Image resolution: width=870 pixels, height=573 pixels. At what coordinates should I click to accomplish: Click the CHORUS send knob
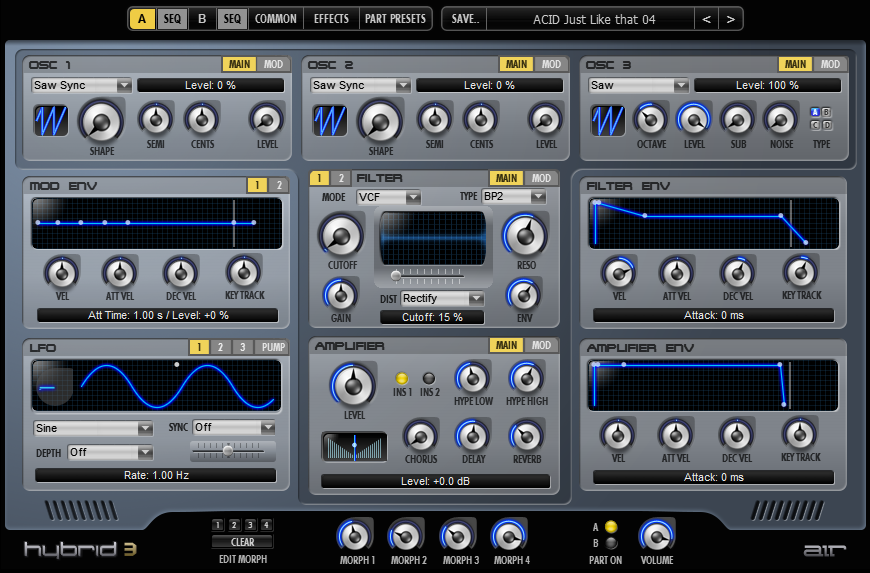(x=421, y=437)
